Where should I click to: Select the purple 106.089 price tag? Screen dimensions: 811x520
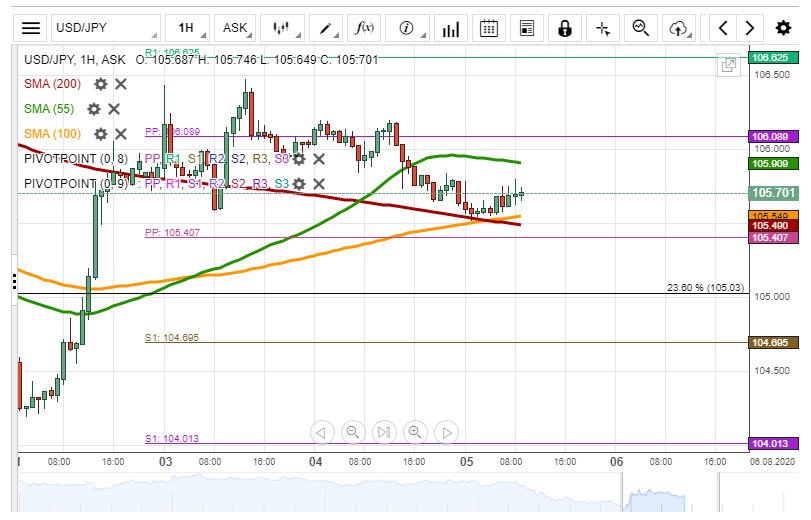point(773,137)
